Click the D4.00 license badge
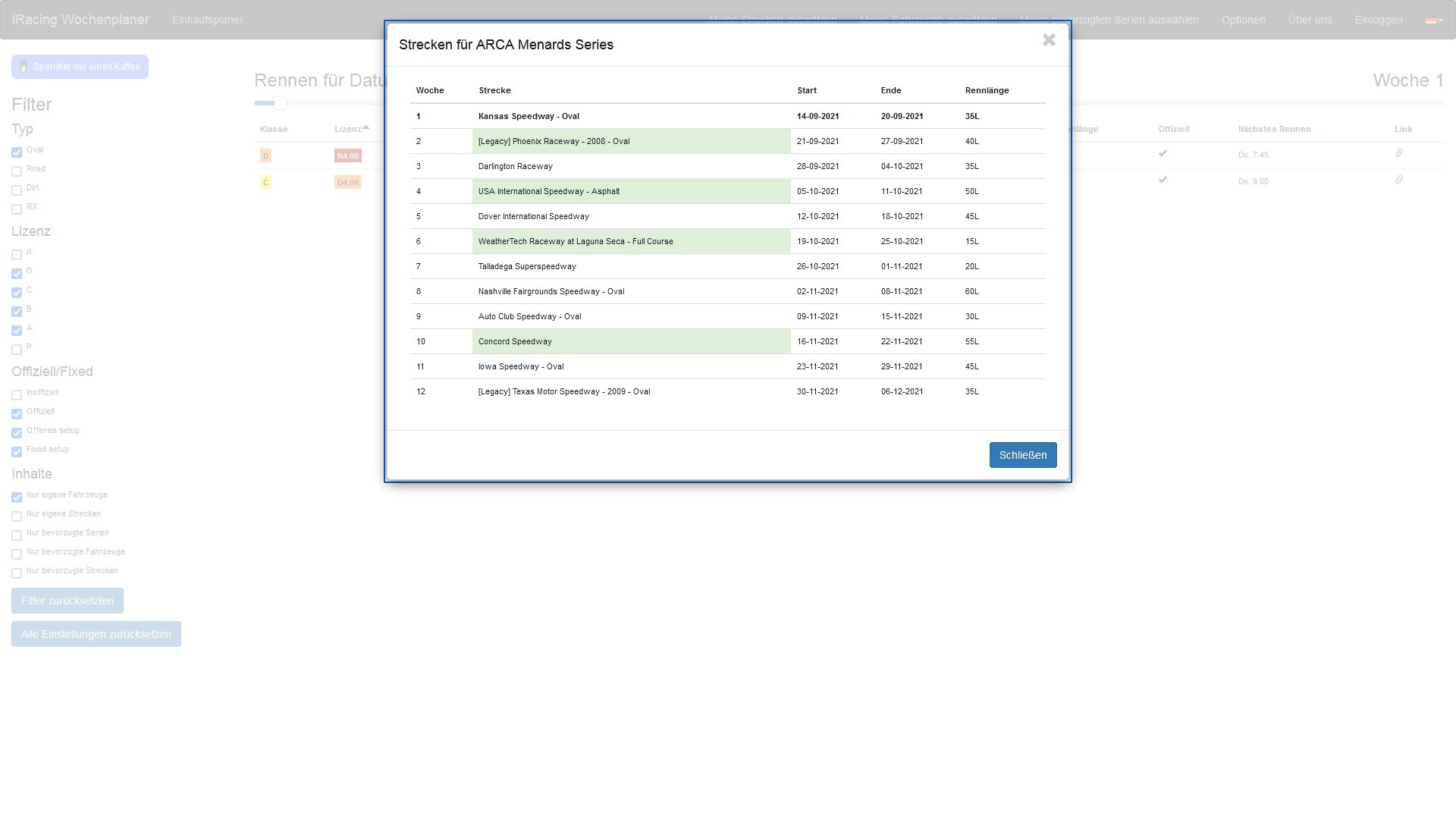This screenshot has height=819, width=1456. click(347, 182)
